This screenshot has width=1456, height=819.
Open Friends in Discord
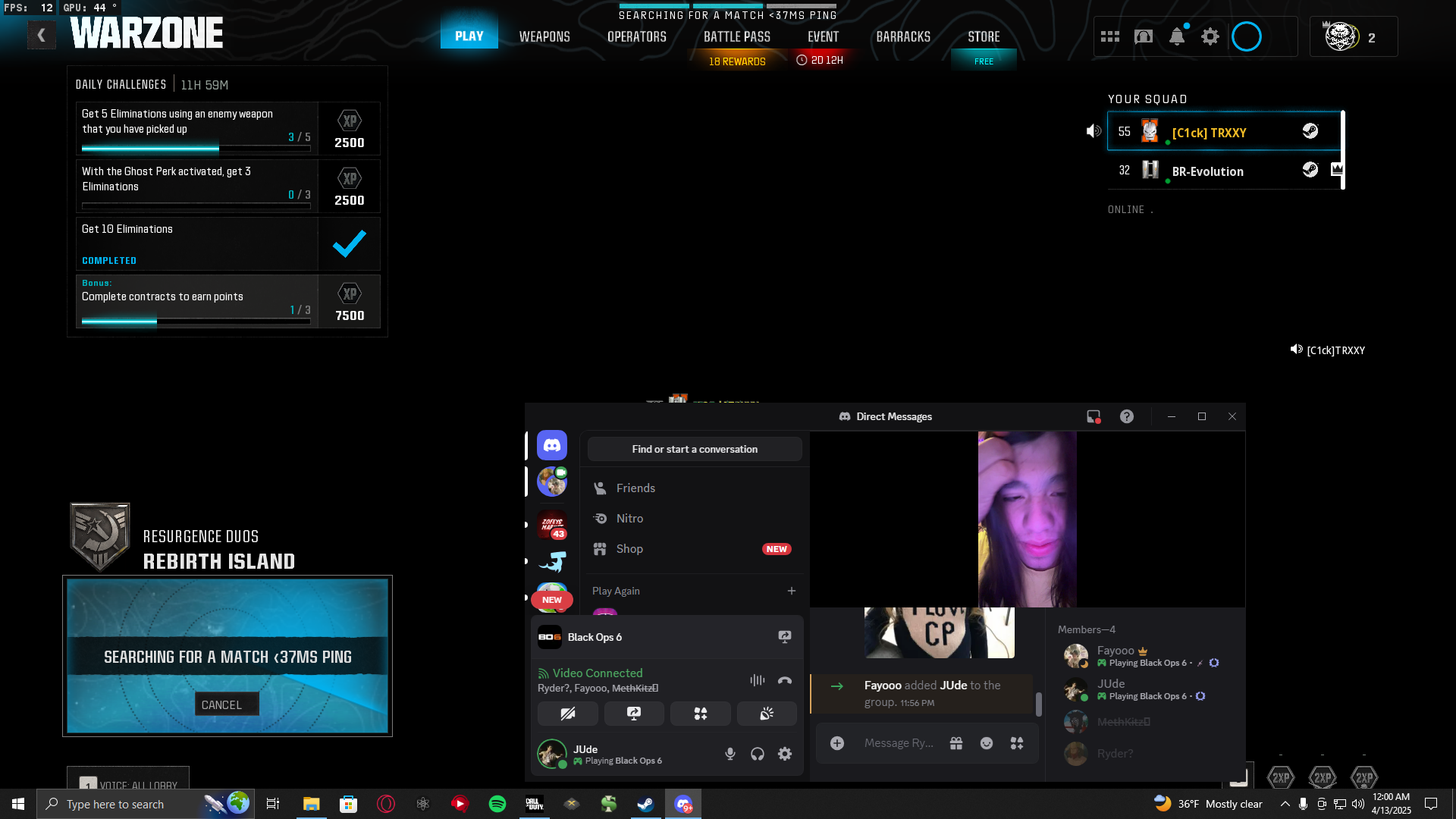[x=695, y=488]
